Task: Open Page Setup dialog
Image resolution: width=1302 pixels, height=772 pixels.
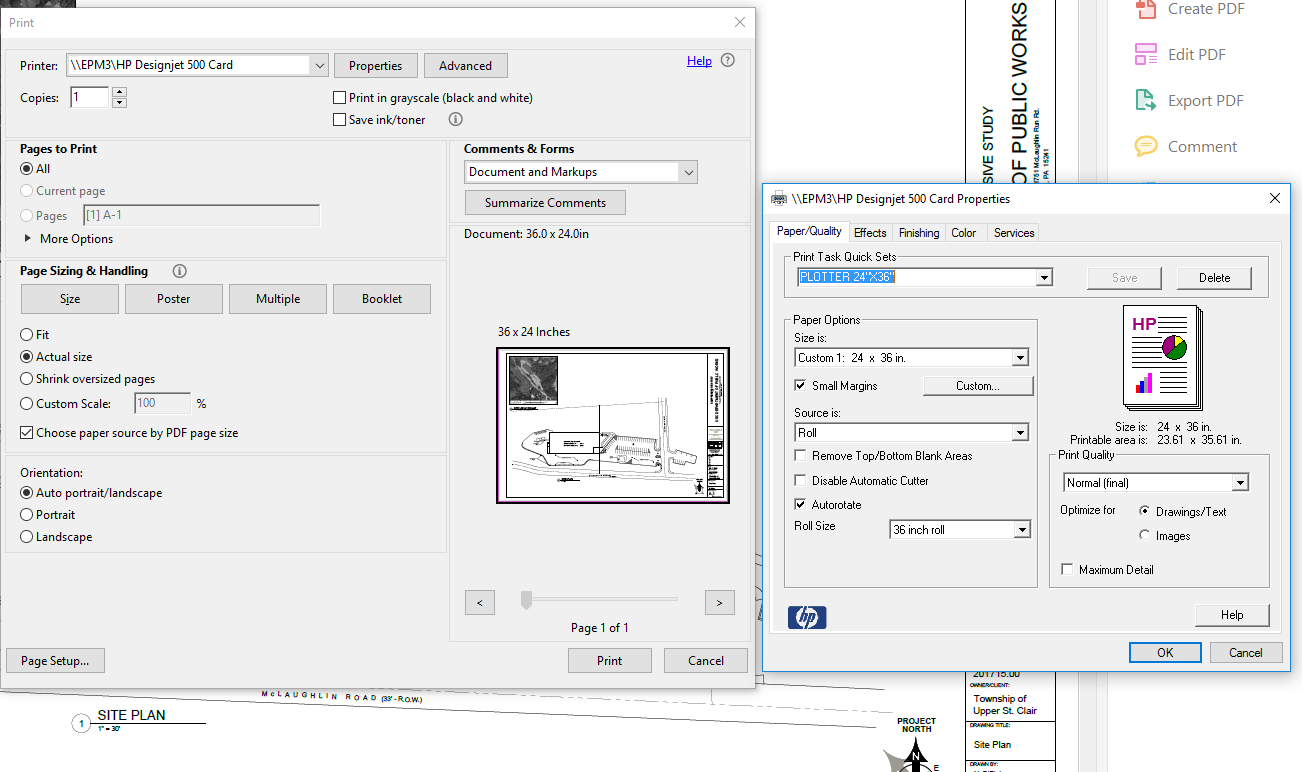Action: coord(55,661)
